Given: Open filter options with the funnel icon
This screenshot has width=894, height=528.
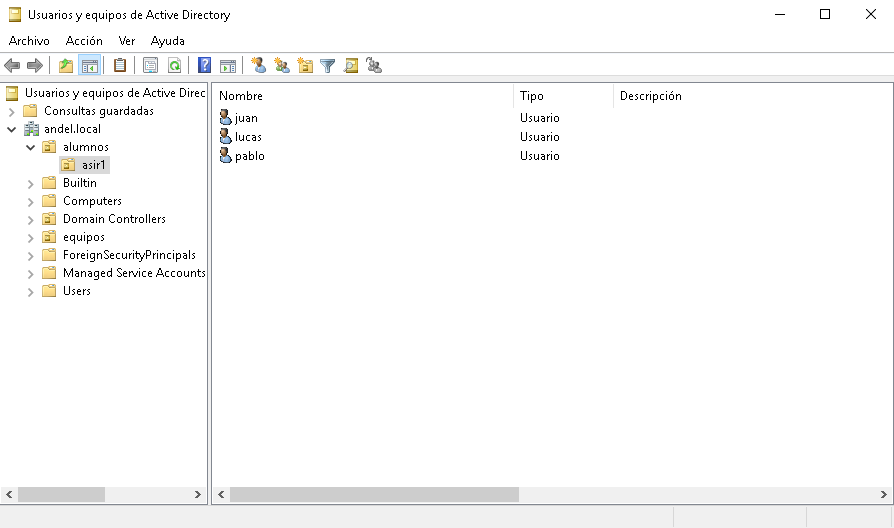Looking at the screenshot, I should pos(328,66).
